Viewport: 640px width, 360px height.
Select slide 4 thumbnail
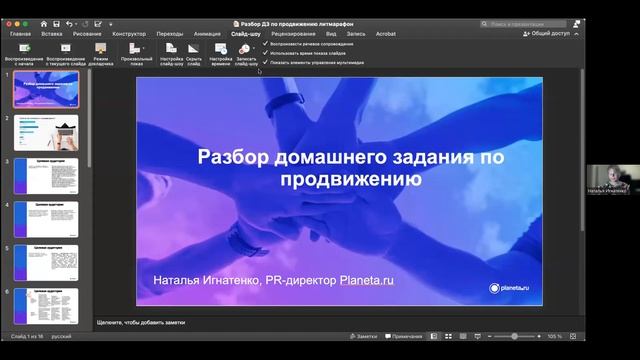46,219
